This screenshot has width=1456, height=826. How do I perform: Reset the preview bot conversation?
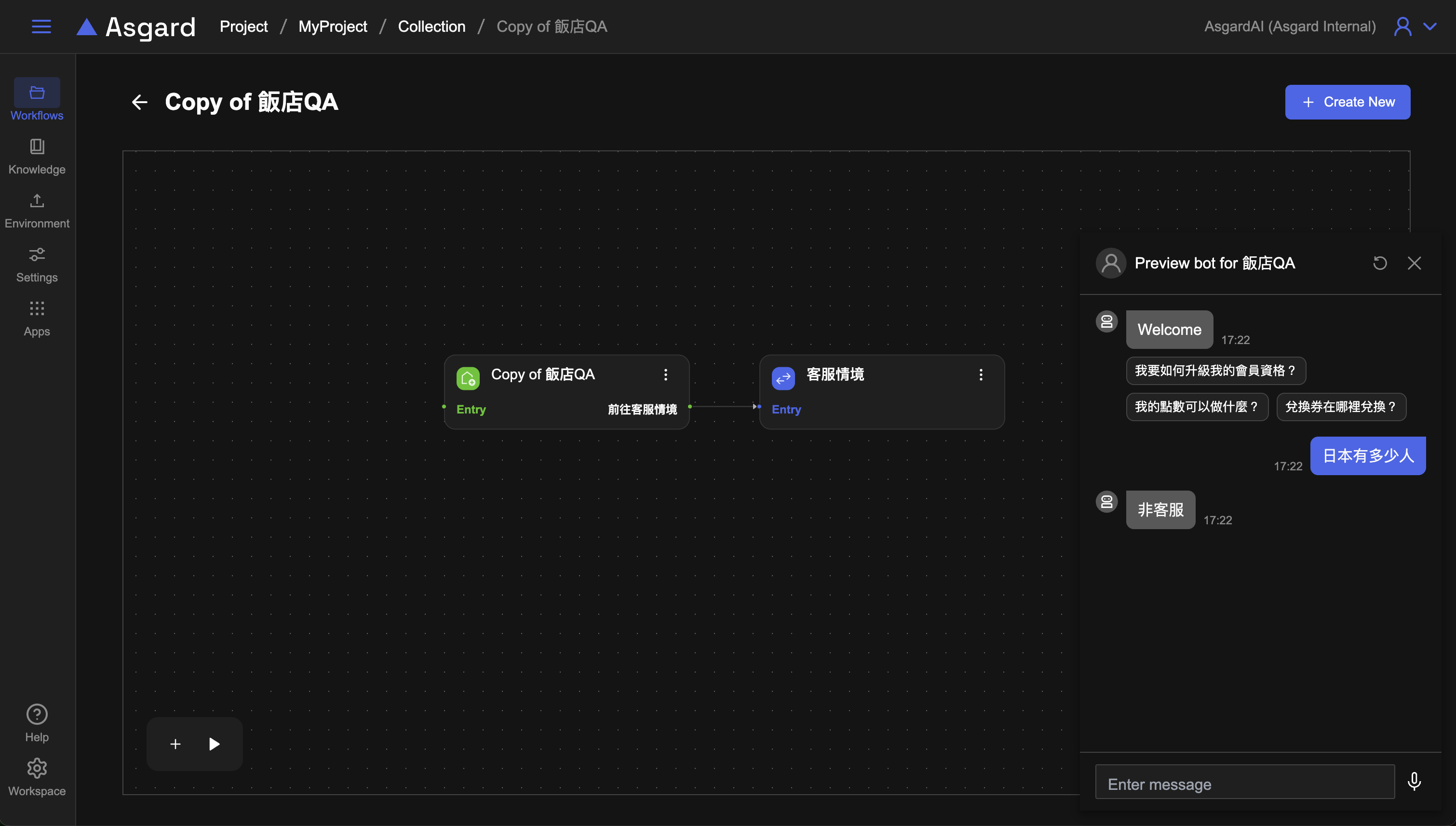click(1379, 263)
